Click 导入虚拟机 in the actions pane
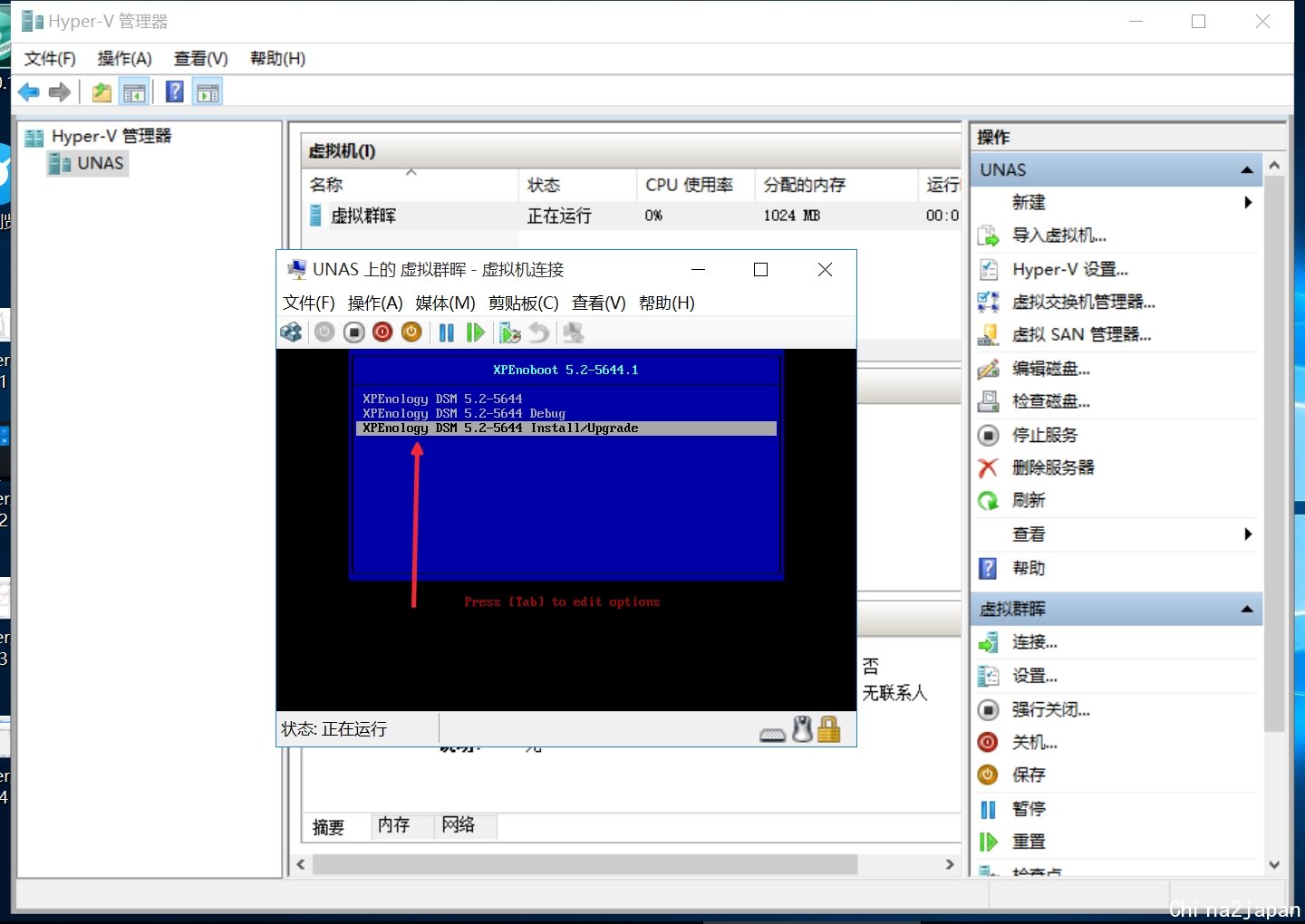 click(x=1059, y=236)
